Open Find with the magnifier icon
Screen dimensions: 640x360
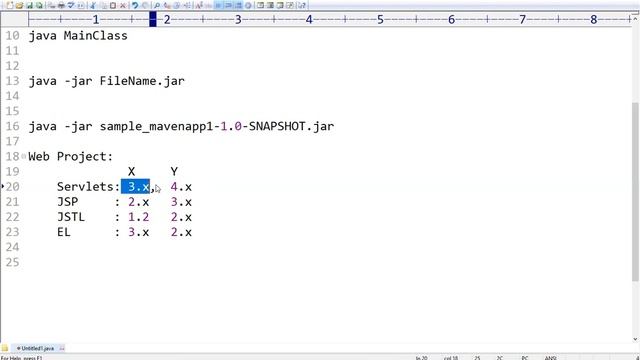pos(157,5)
